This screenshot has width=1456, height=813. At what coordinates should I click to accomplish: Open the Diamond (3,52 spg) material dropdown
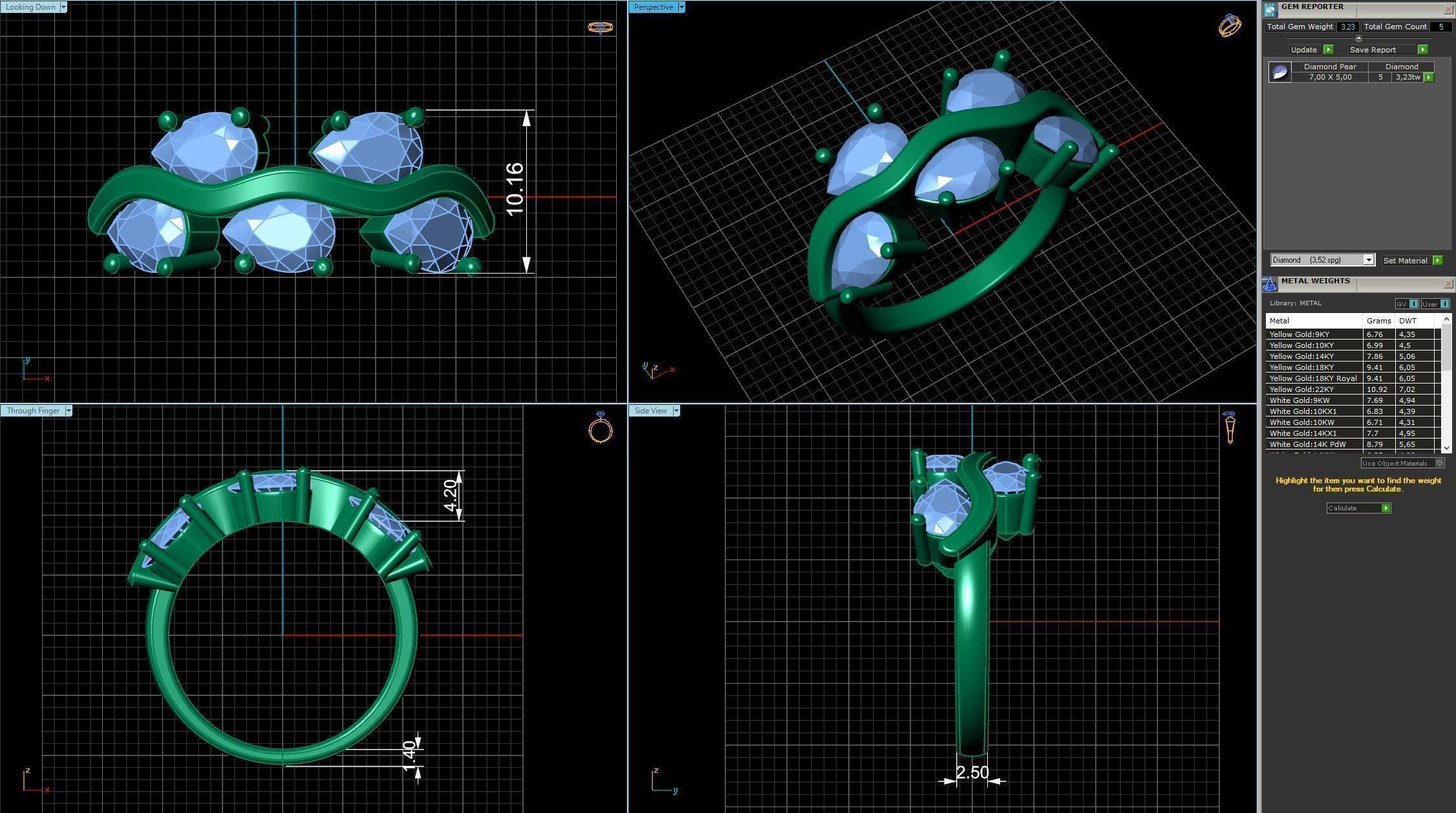(x=1368, y=260)
